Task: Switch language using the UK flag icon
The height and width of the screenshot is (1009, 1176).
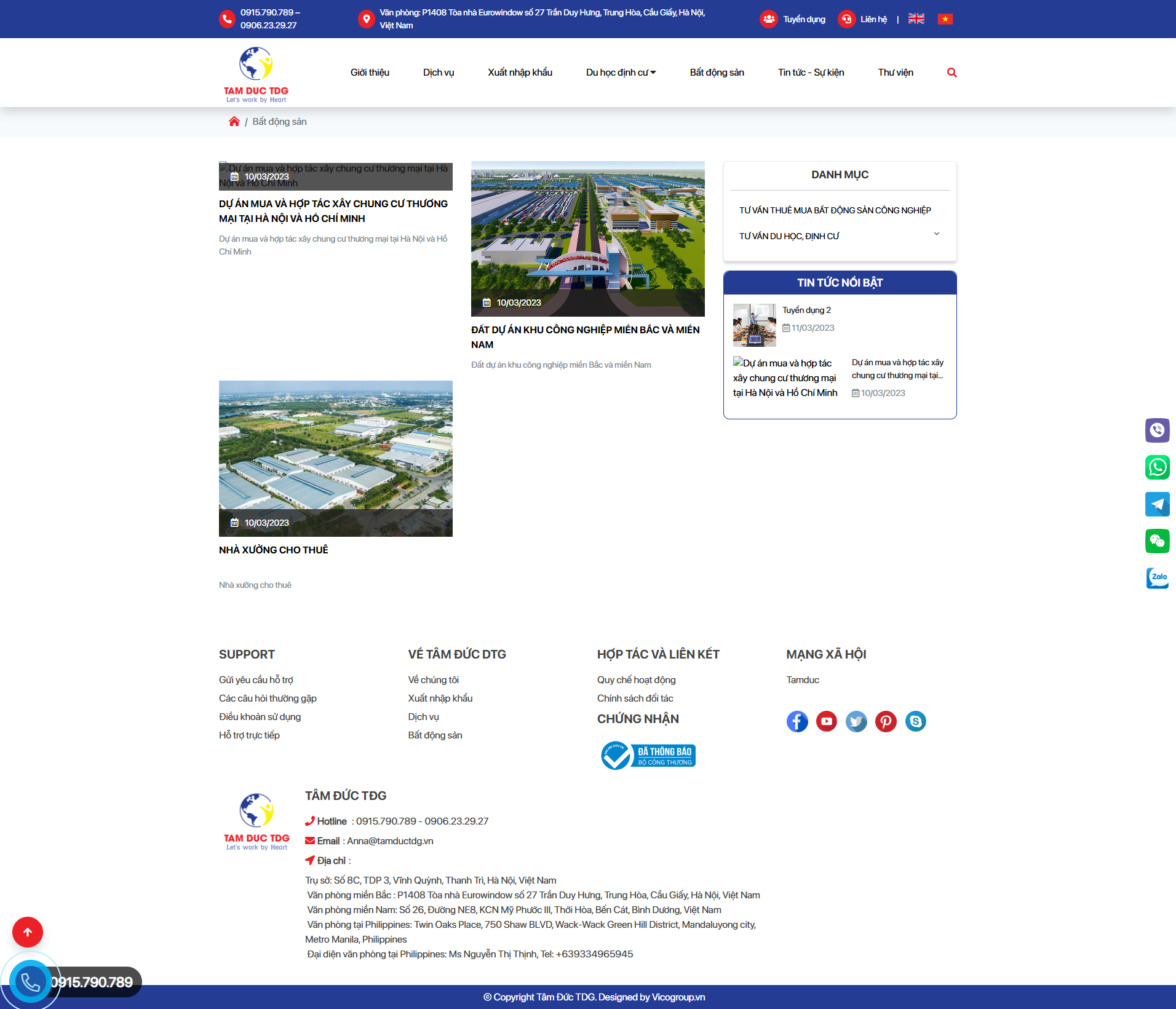Action: [916, 19]
